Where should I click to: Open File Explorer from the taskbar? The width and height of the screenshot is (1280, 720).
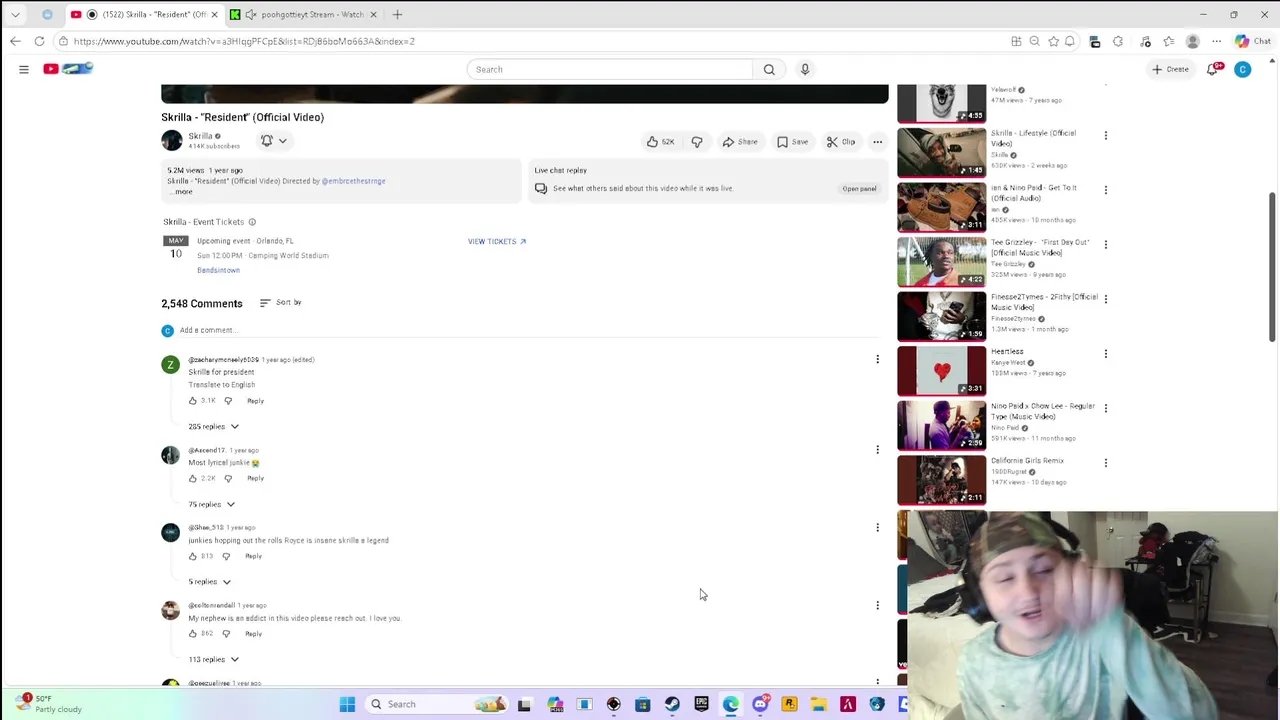click(x=818, y=704)
